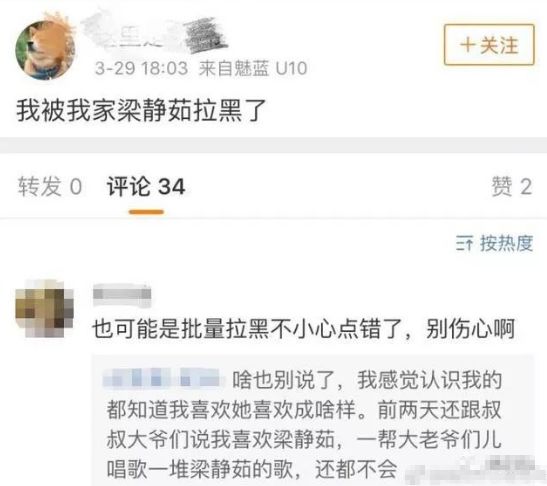Open the poster's dog avatar

(x=45, y=50)
